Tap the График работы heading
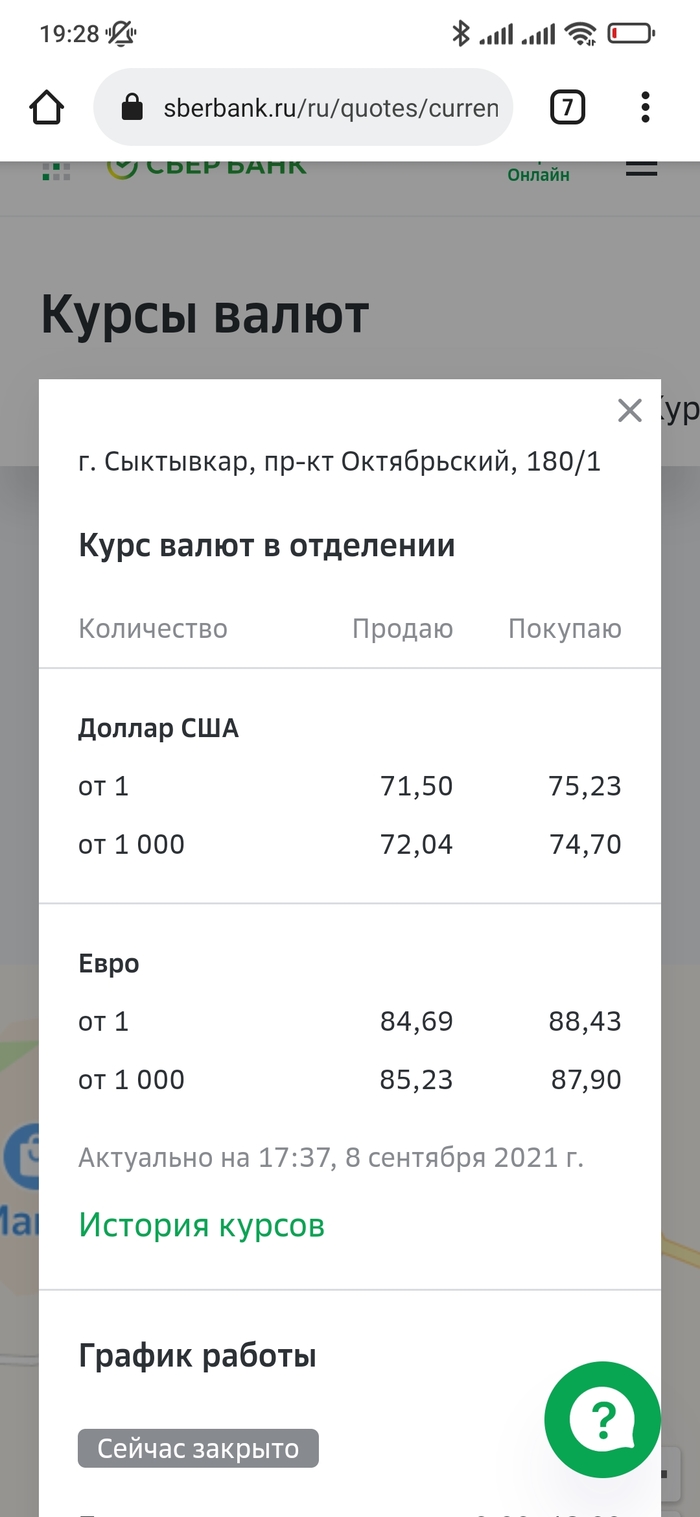The image size is (700, 1517). pos(197,1356)
